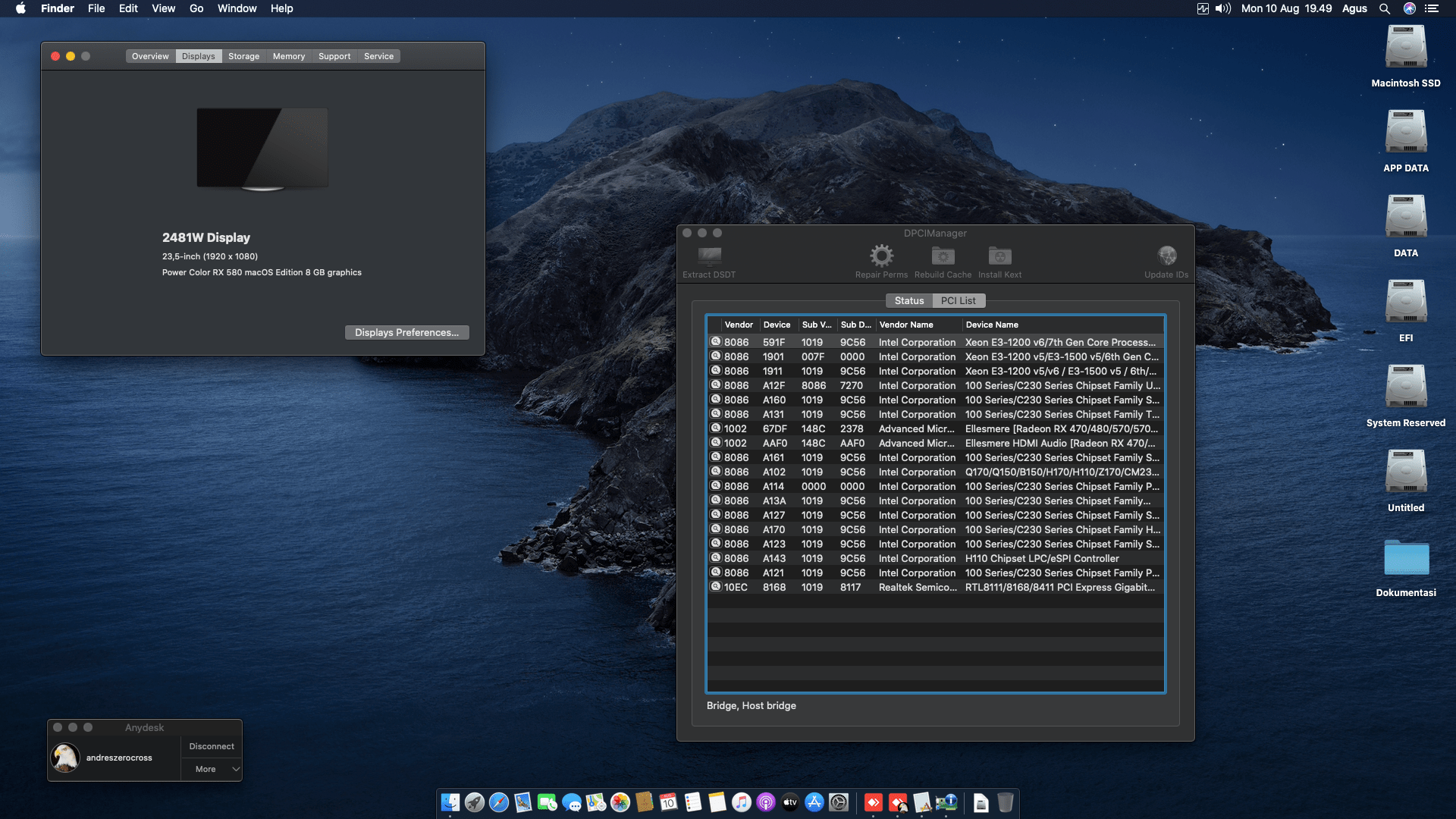Open App Store from the Dock
Viewport: 1456px width, 819px height.
(x=814, y=802)
